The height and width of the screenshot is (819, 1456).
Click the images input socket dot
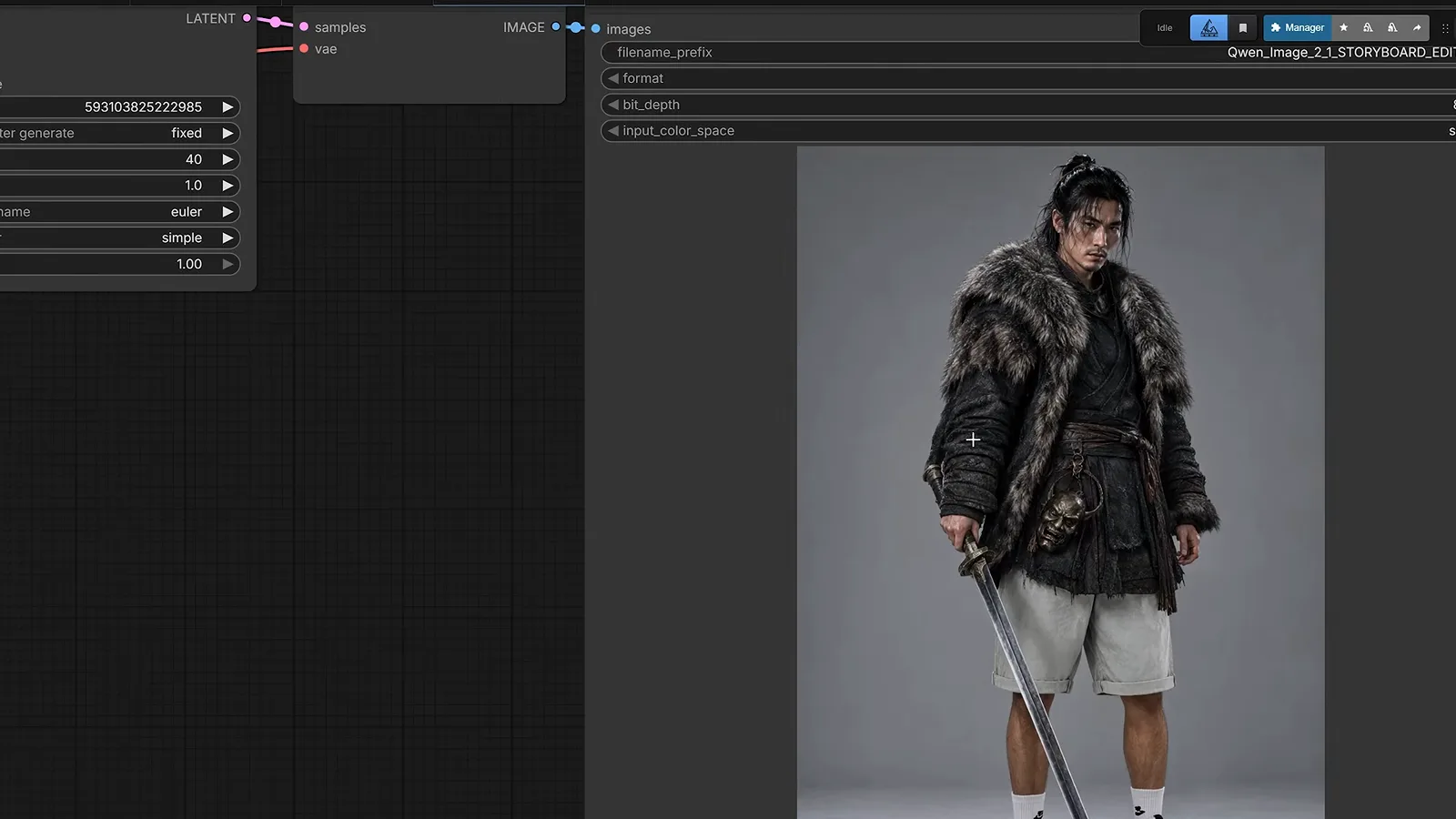[596, 29]
